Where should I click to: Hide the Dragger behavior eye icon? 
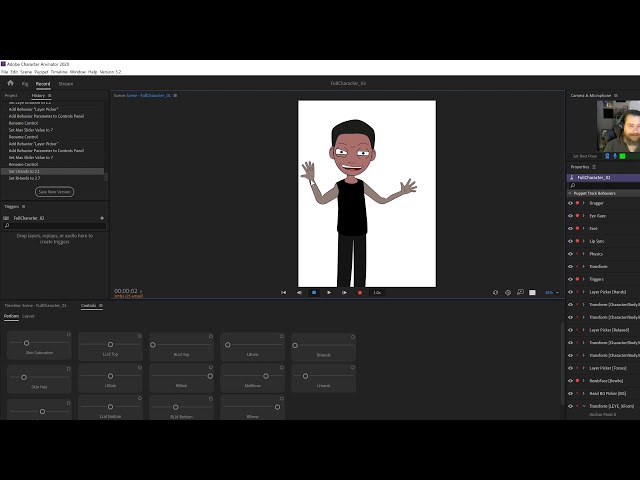571,203
